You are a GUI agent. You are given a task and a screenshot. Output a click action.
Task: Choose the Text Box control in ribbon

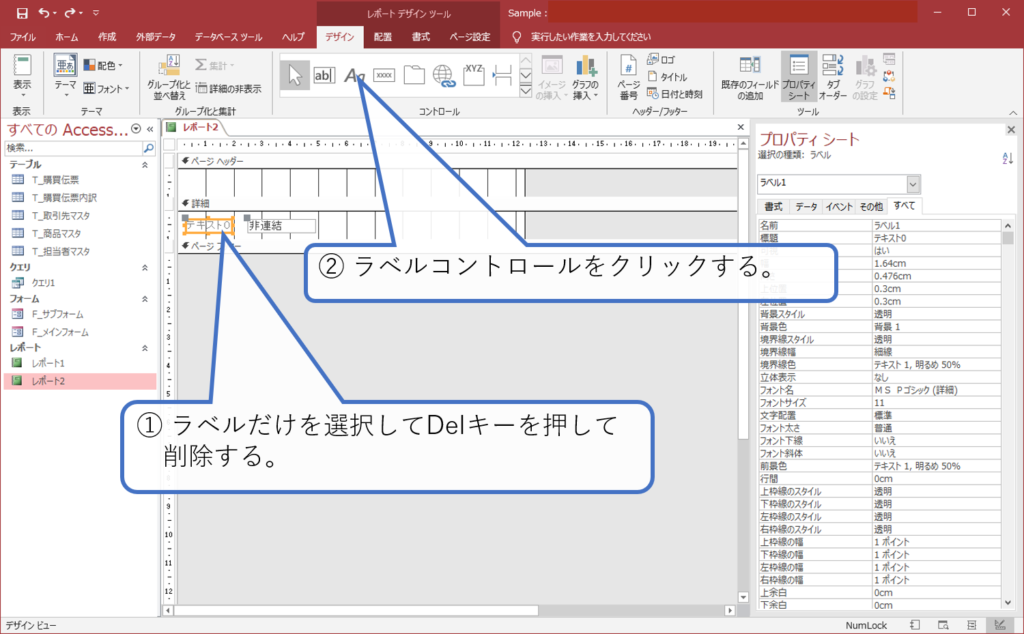[x=325, y=75]
